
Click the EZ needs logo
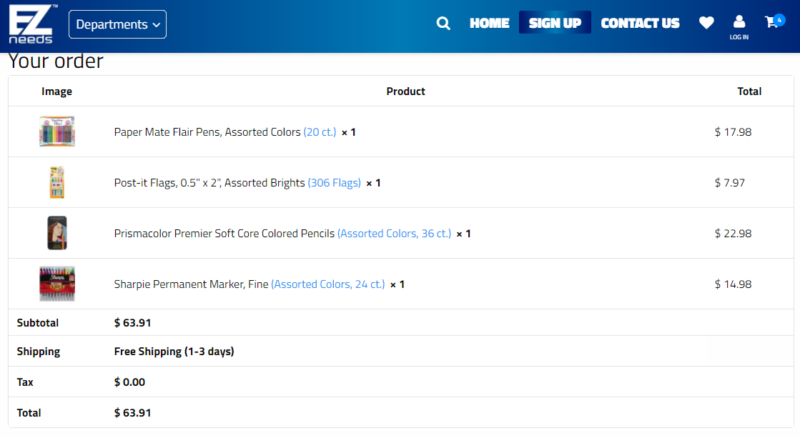(32, 24)
